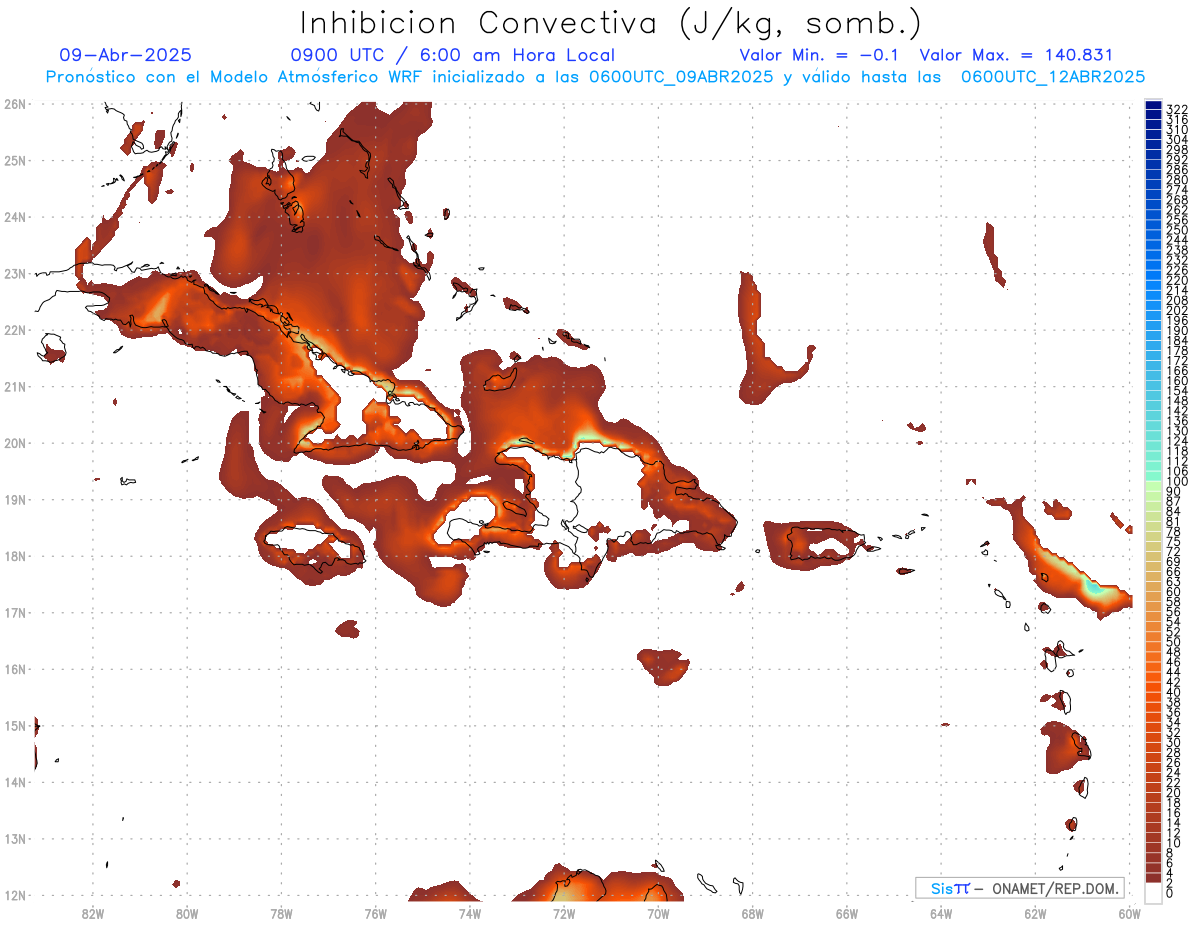This screenshot has width=1200, height=927.
Task: Click the title 'Inhibicion Convectiva (J/kg, somb.)'
Action: click(610, 23)
